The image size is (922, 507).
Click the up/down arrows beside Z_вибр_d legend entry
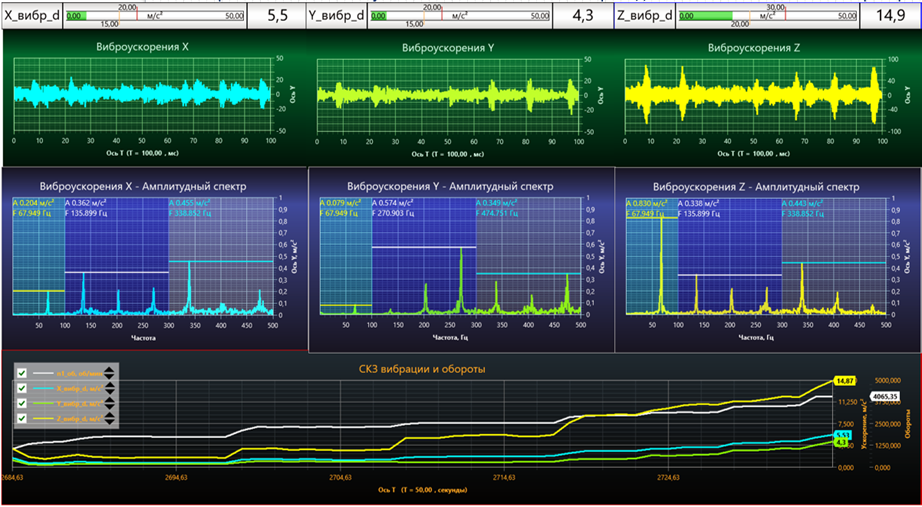(110, 418)
